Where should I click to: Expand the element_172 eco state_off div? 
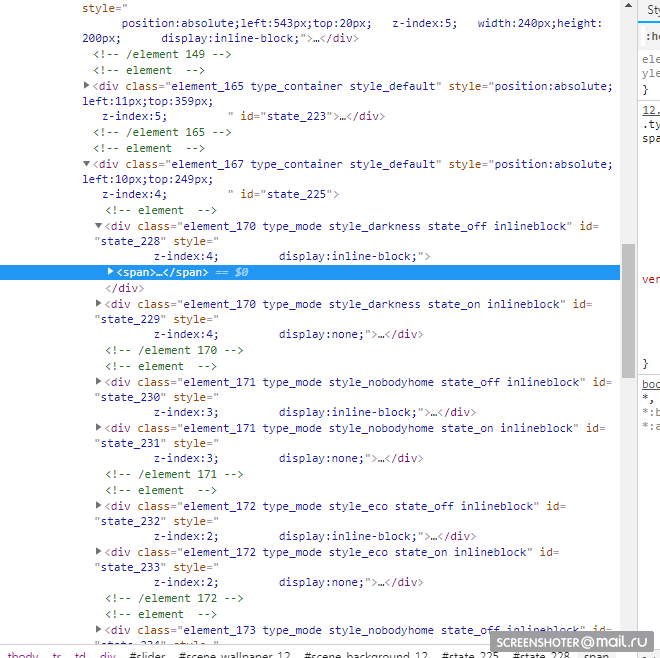pyautogui.click(x=99, y=506)
